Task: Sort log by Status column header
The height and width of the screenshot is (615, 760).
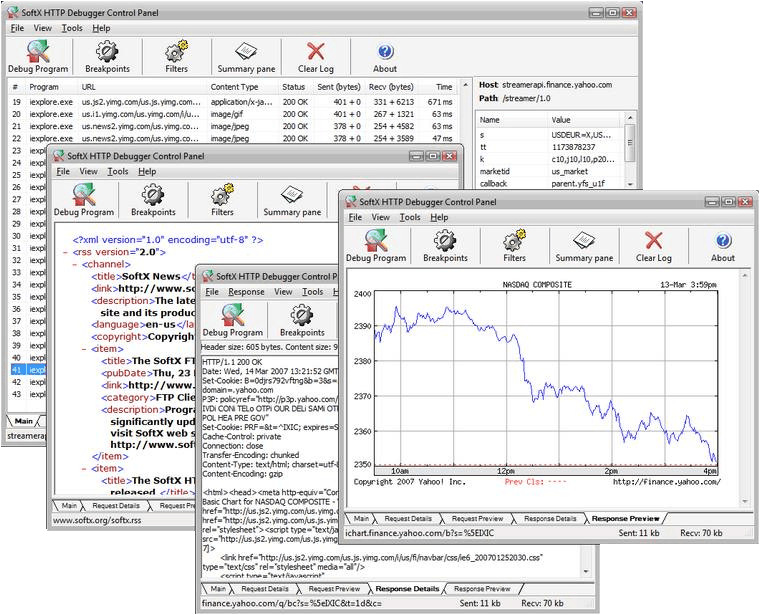Action: pos(294,87)
